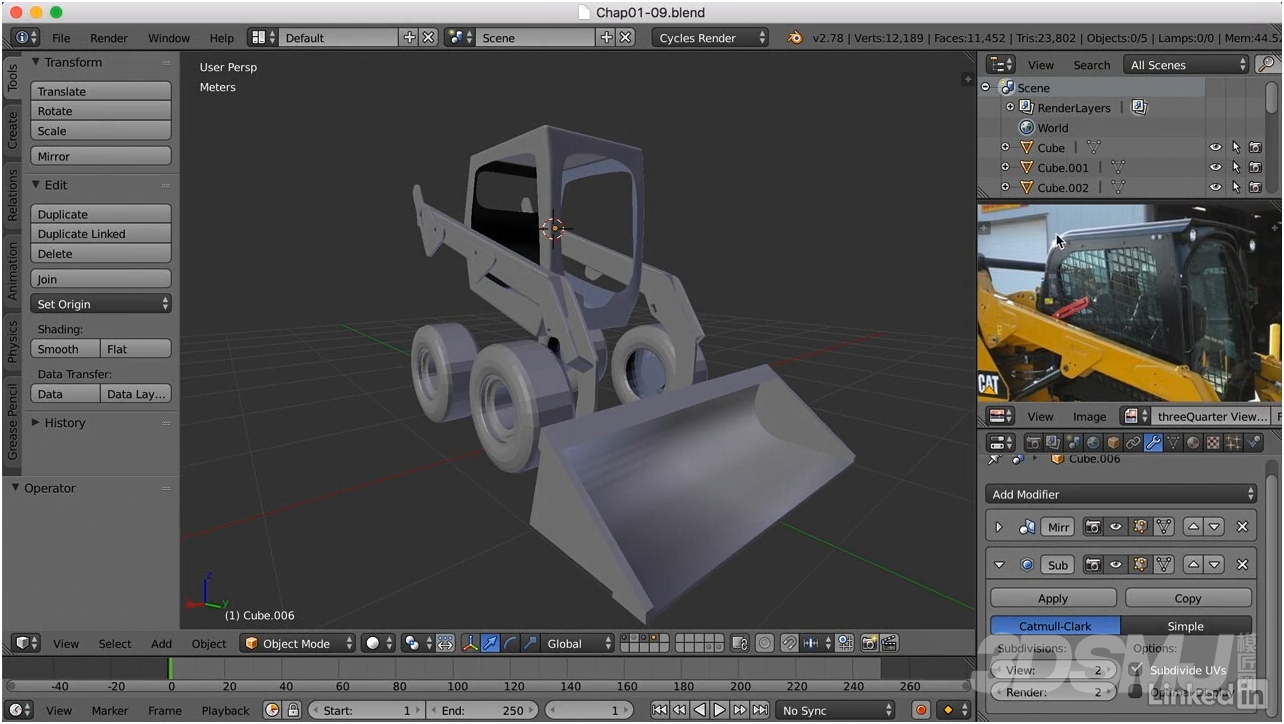1284x724 pixels.
Task: Open the Mesh Data triangle tab in Properties
Action: [x=1173, y=442]
